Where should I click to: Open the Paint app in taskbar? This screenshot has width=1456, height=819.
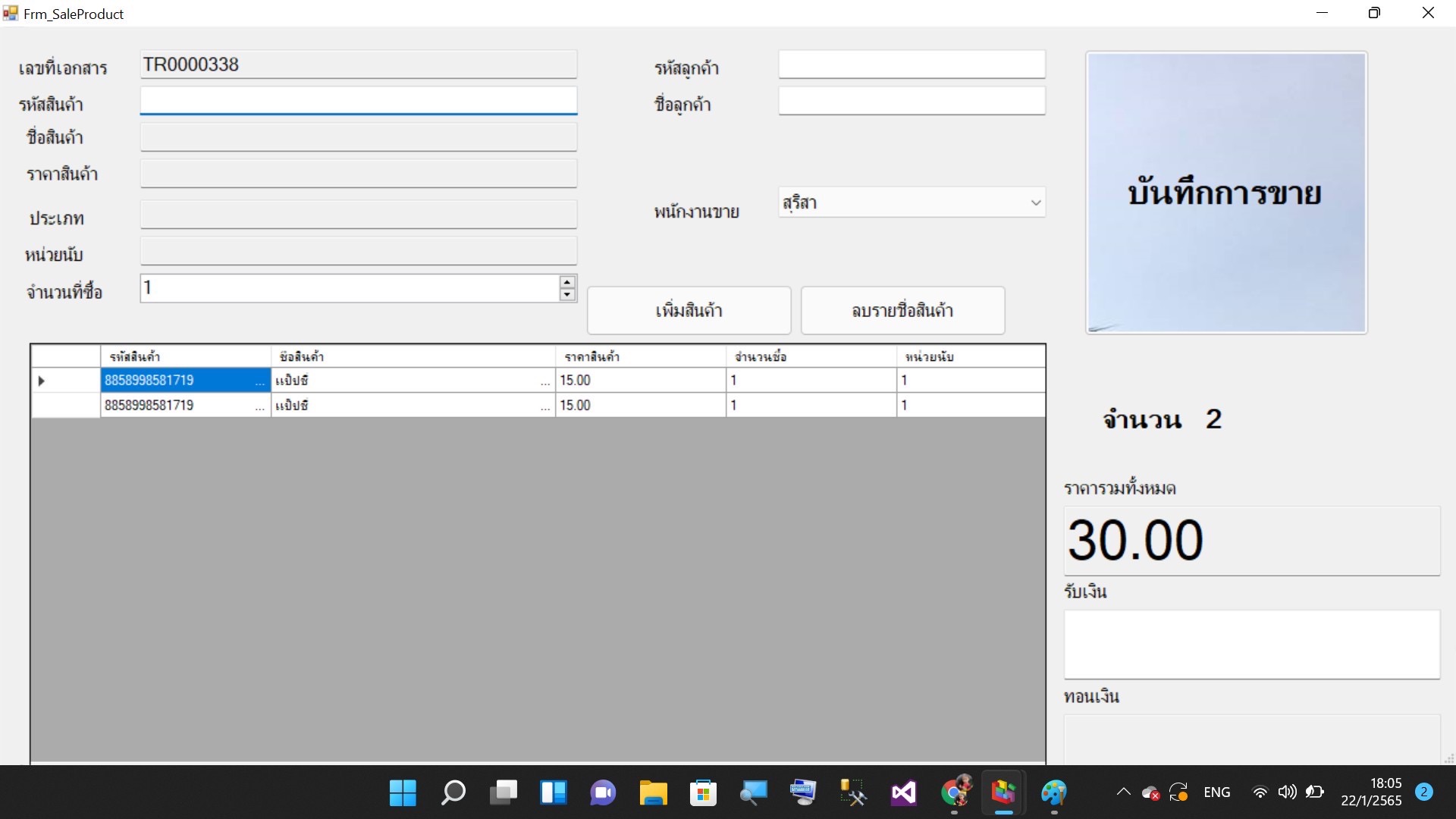click(x=1053, y=793)
